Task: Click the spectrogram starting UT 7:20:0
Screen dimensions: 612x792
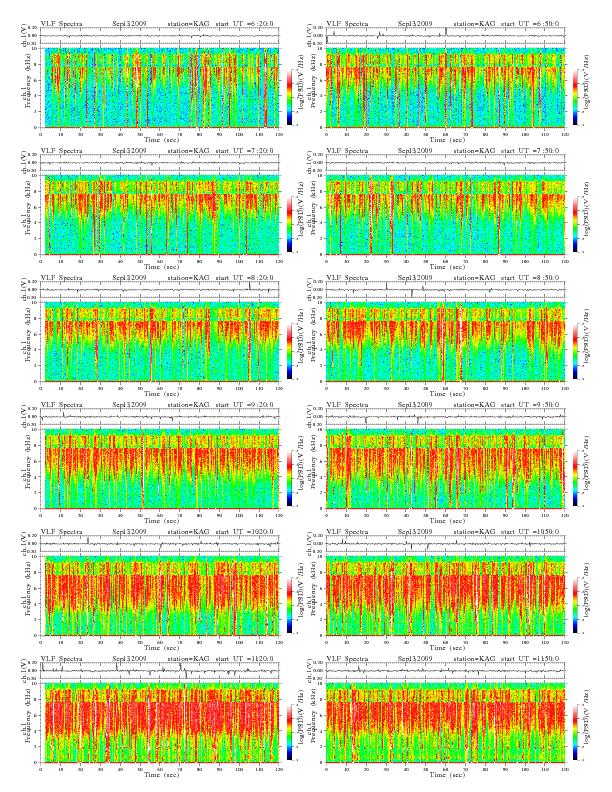Action: 160,215
